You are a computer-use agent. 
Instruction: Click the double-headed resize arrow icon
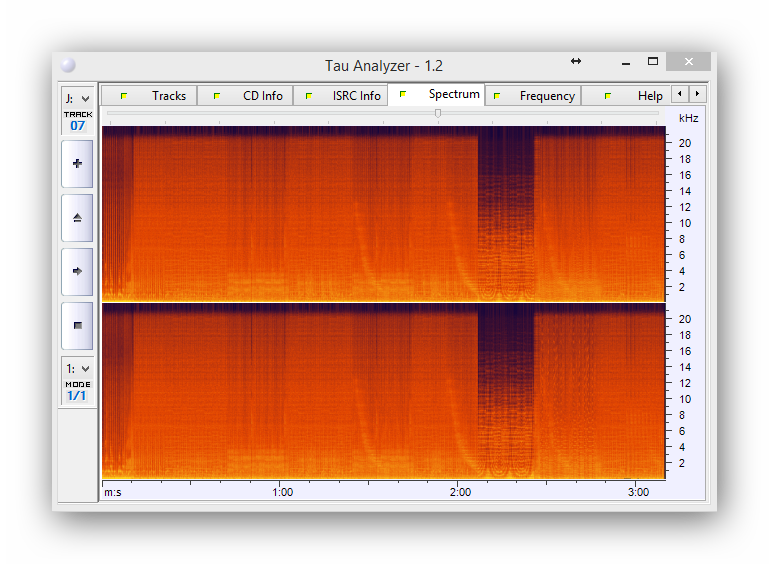(576, 62)
